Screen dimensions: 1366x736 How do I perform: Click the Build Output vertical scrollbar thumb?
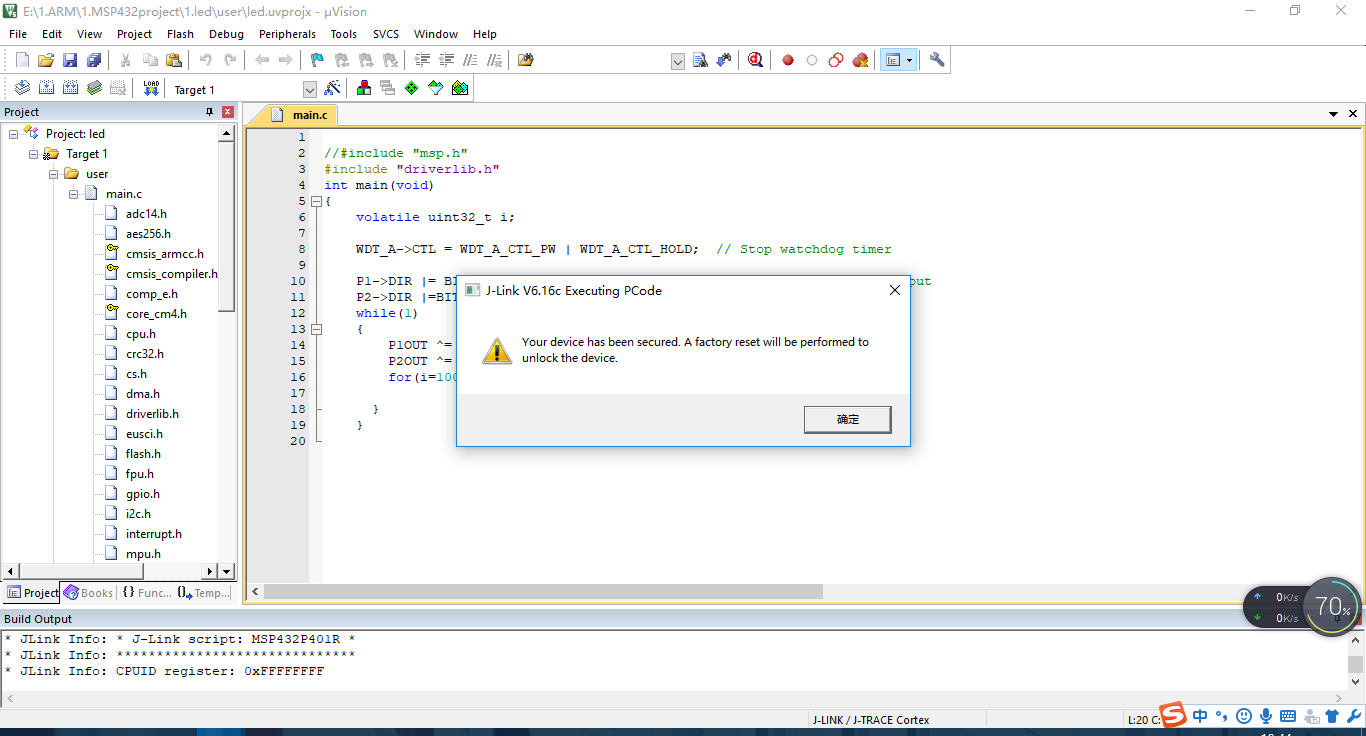click(1355, 665)
